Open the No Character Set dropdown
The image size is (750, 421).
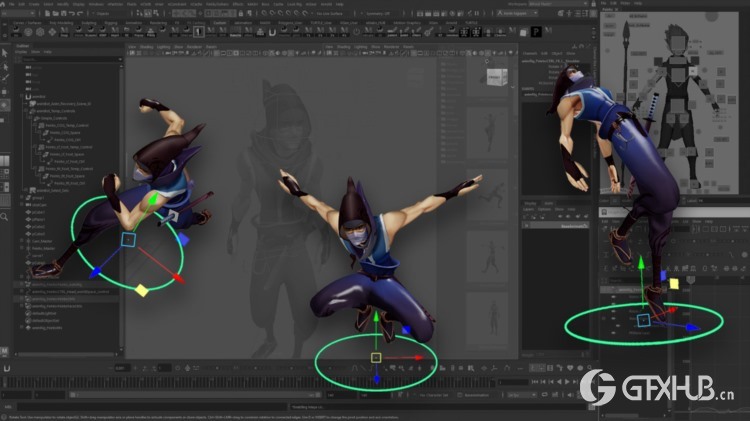click(433, 395)
